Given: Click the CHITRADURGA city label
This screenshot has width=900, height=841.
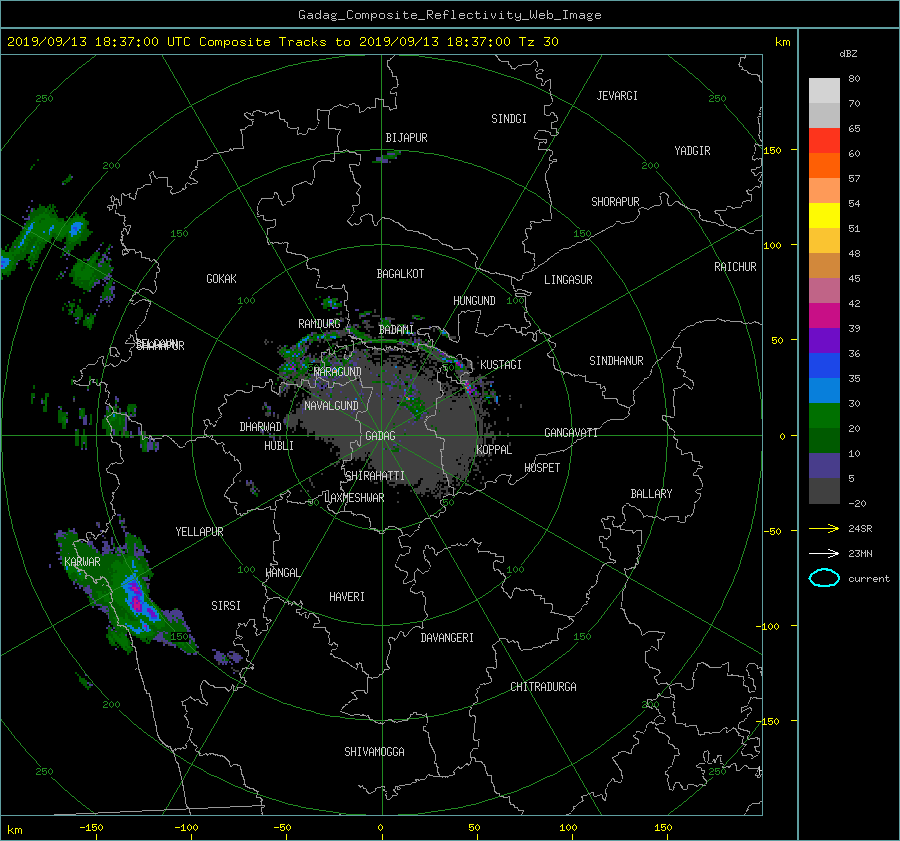Looking at the screenshot, I should [544, 687].
